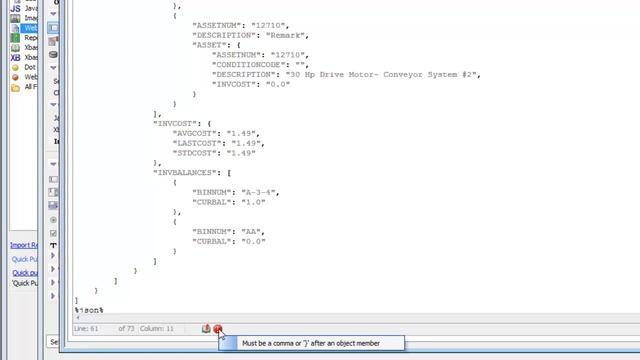Click the database cylinder icon in side panel
The image size is (640, 360).
point(53,54)
